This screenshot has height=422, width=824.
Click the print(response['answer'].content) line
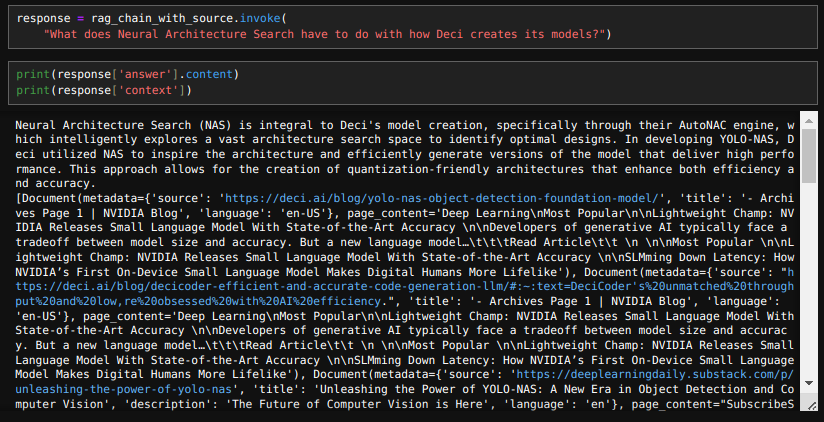click(x=128, y=74)
